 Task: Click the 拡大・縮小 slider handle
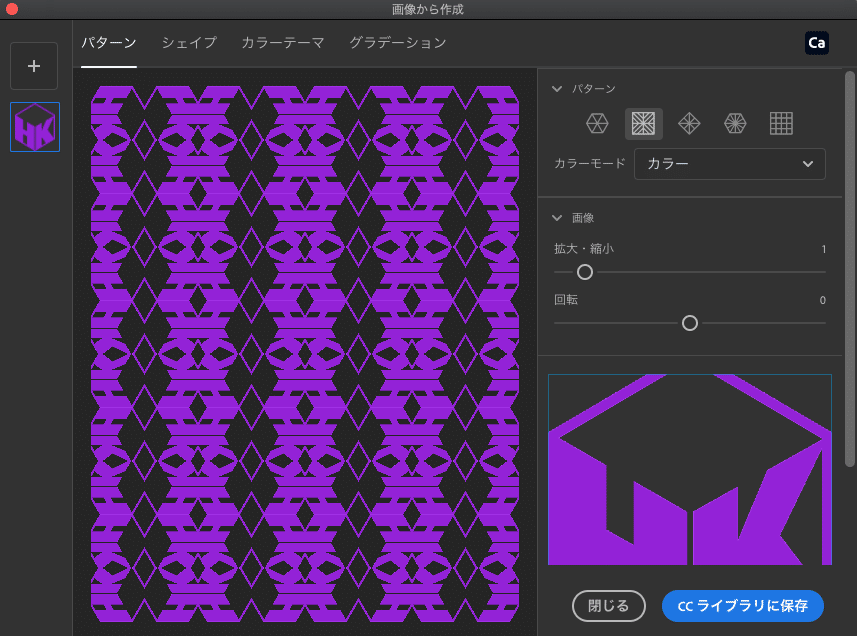[x=585, y=272]
